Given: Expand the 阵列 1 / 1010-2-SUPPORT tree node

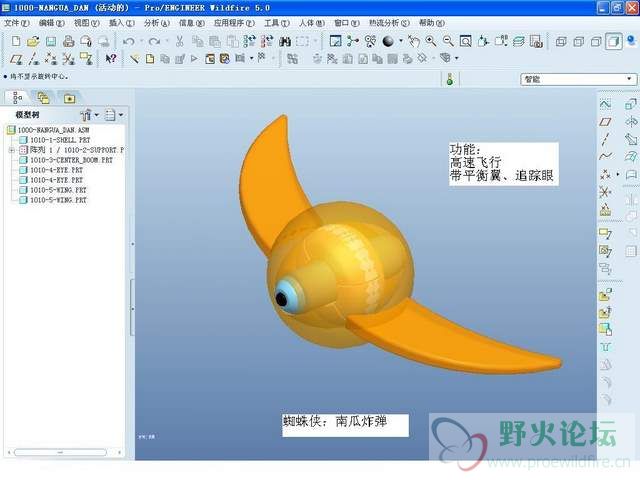Looking at the screenshot, I should [12, 150].
